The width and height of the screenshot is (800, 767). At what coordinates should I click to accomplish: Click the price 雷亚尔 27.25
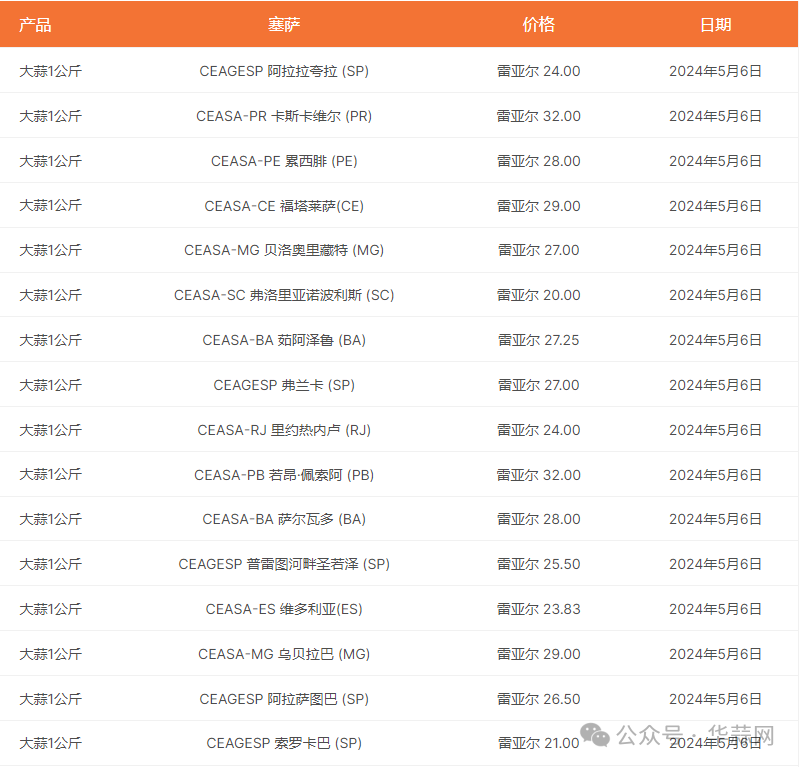coord(539,340)
